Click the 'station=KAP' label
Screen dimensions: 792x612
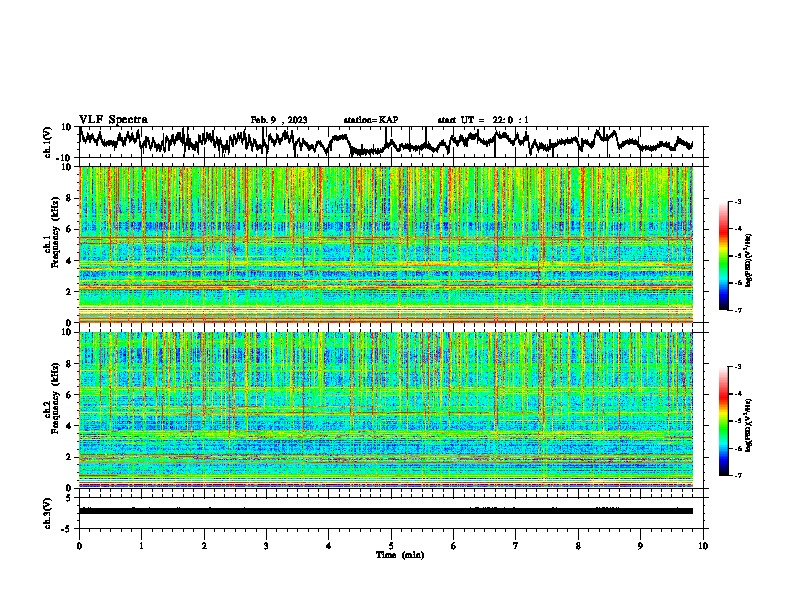(371, 120)
